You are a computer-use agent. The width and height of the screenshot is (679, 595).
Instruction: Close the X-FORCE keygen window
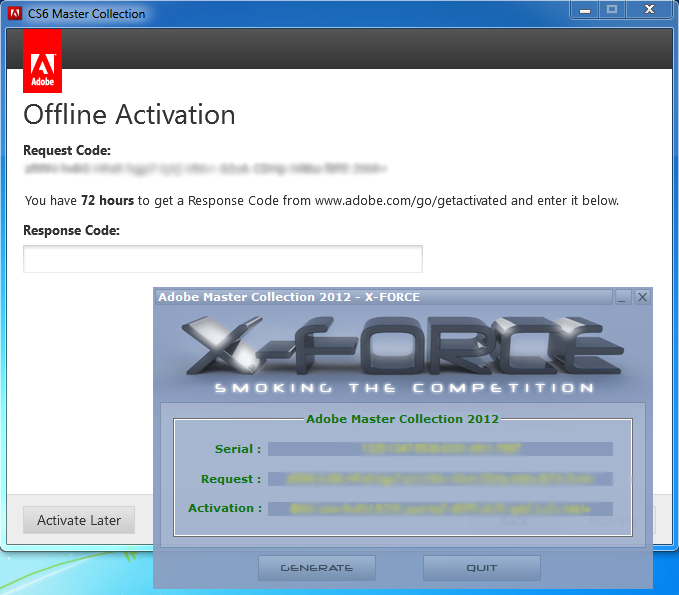tap(643, 297)
